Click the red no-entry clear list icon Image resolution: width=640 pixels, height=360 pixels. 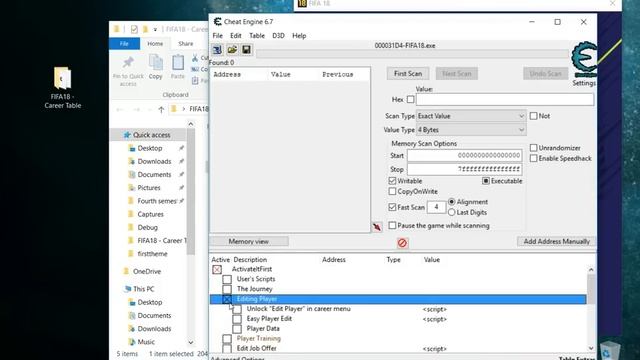tap(402, 243)
